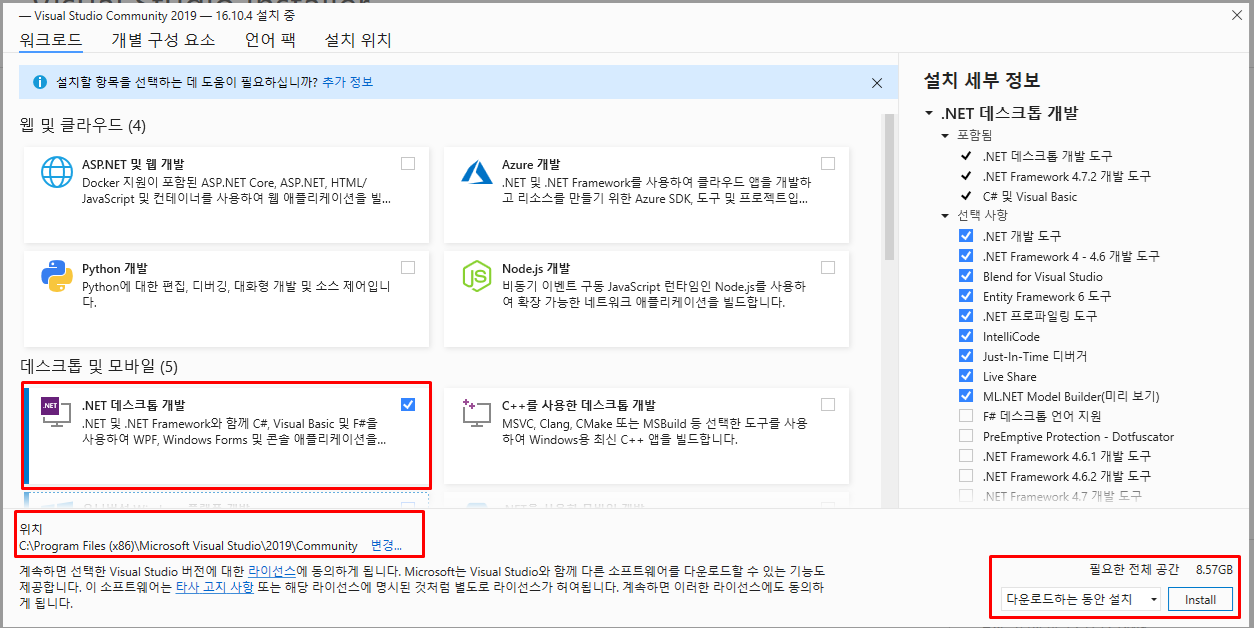
Task: Switch to the 설치 위치 tab
Action: (x=358, y=40)
